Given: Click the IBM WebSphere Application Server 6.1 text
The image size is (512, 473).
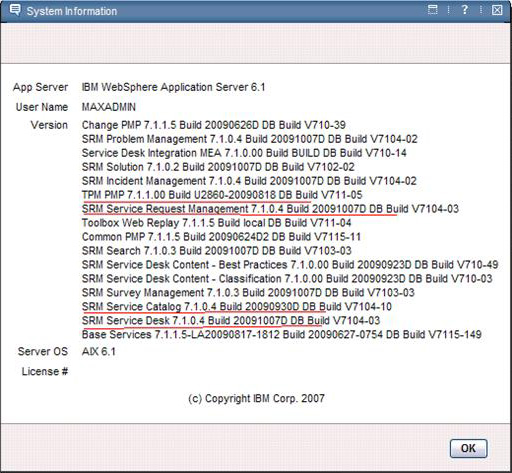Looking at the screenshot, I should coord(173,87).
